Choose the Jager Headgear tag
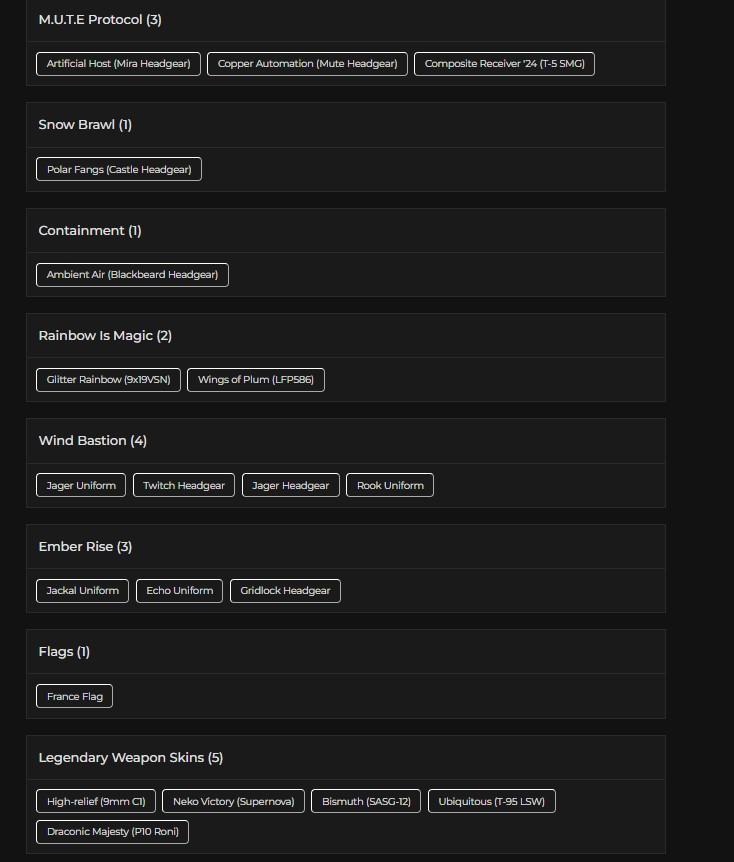 click(x=290, y=486)
